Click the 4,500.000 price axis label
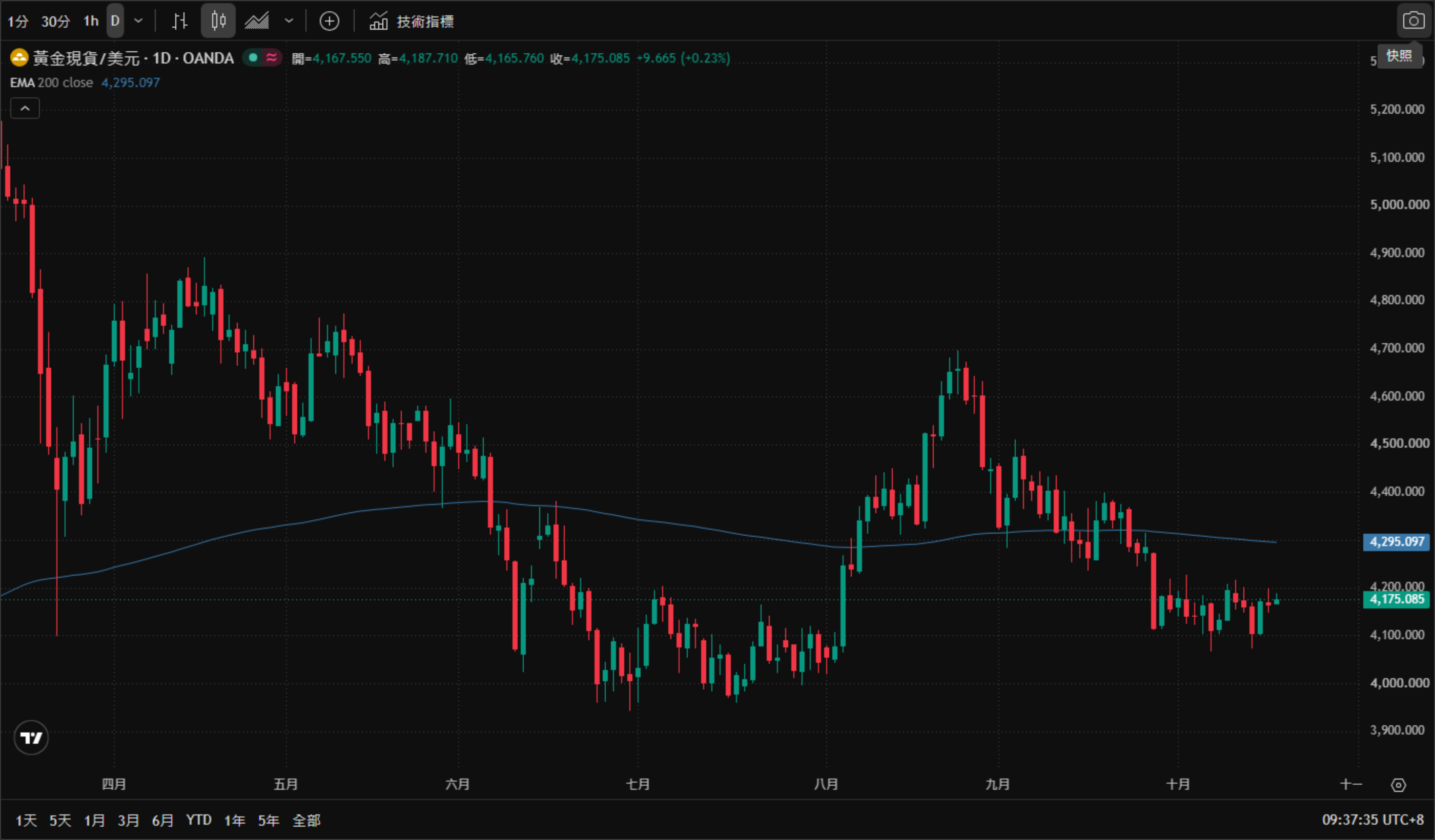1435x840 pixels. point(1399,444)
